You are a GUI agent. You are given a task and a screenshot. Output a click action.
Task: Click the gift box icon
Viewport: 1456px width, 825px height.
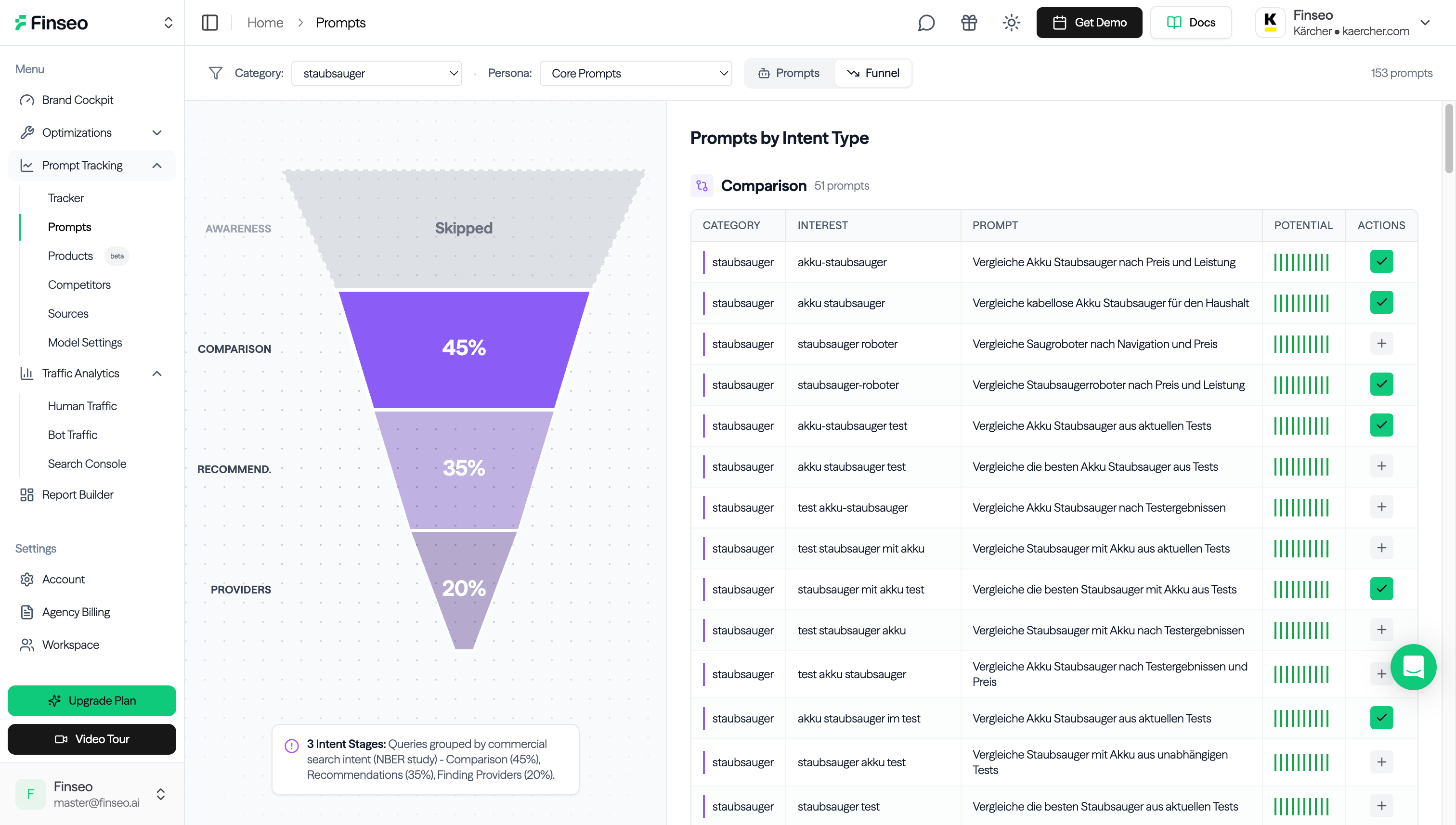pos(969,23)
